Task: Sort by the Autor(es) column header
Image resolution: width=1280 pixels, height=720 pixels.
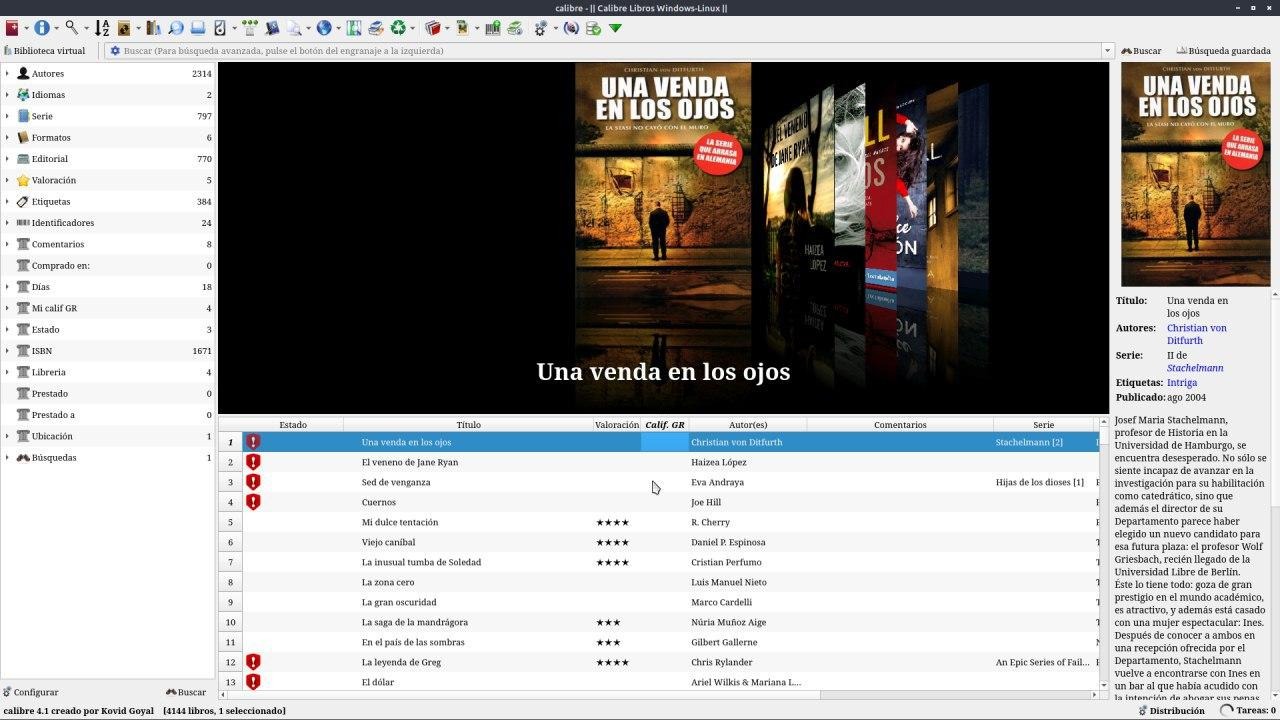Action: [748, 425]
